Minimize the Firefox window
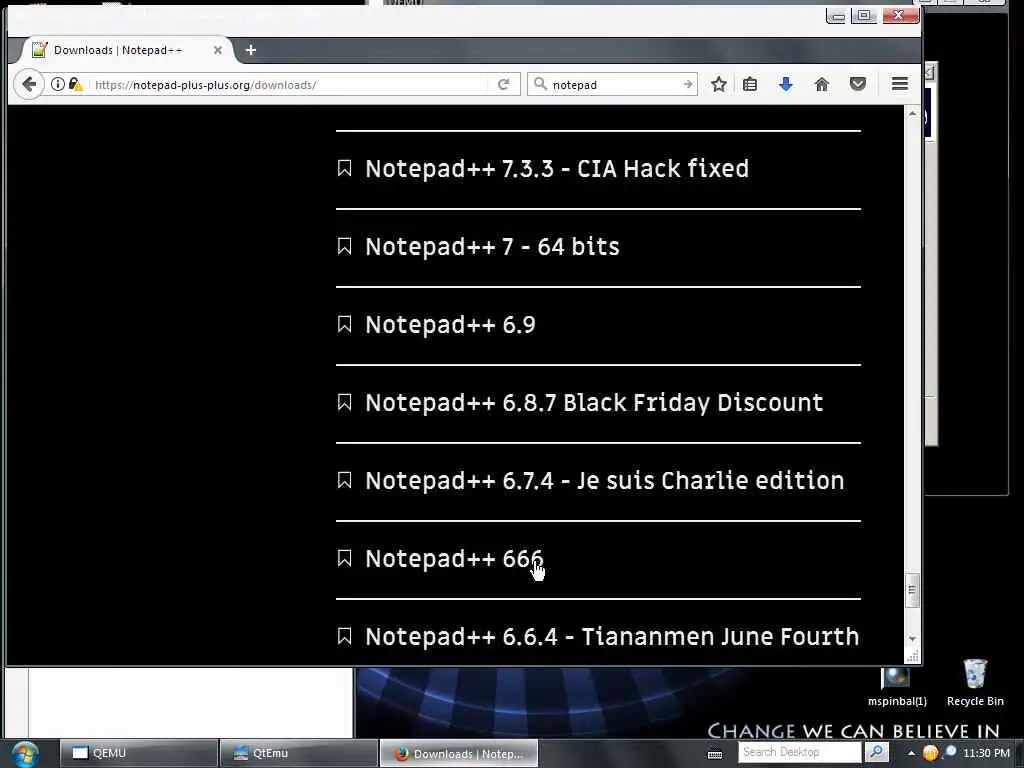Image resolution: width=1024 pixels, height=768 pixels. pyautogui.click(x=837, y=16)
